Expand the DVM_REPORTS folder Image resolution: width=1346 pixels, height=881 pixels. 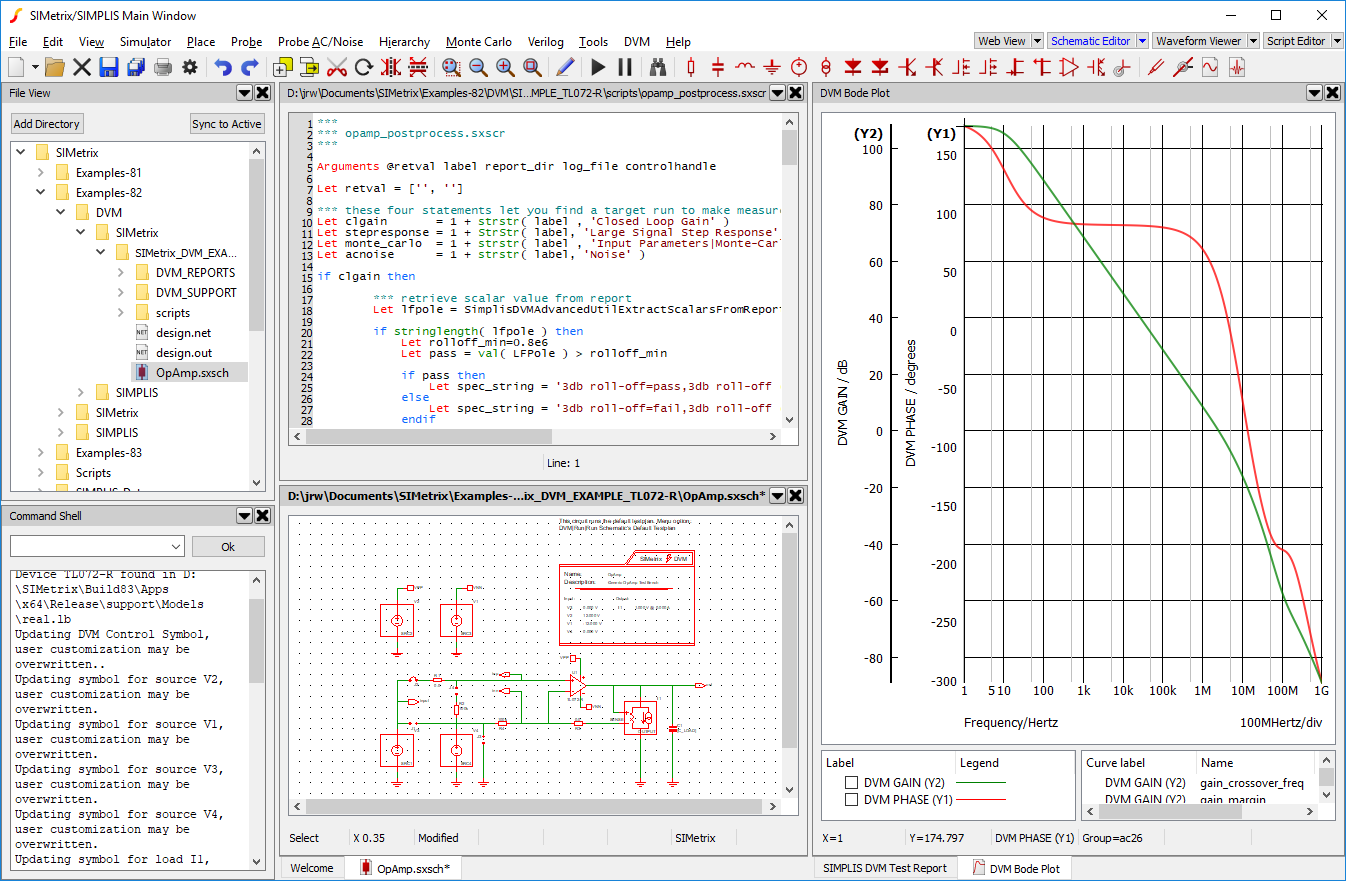point(121,272)
